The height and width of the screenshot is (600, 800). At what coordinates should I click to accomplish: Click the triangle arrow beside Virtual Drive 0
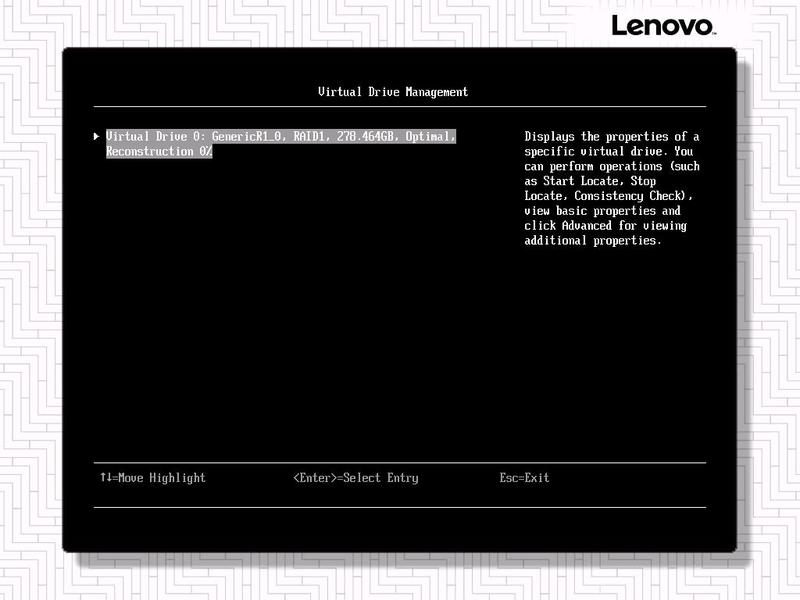pyautogui.click(x=96, y=136)
